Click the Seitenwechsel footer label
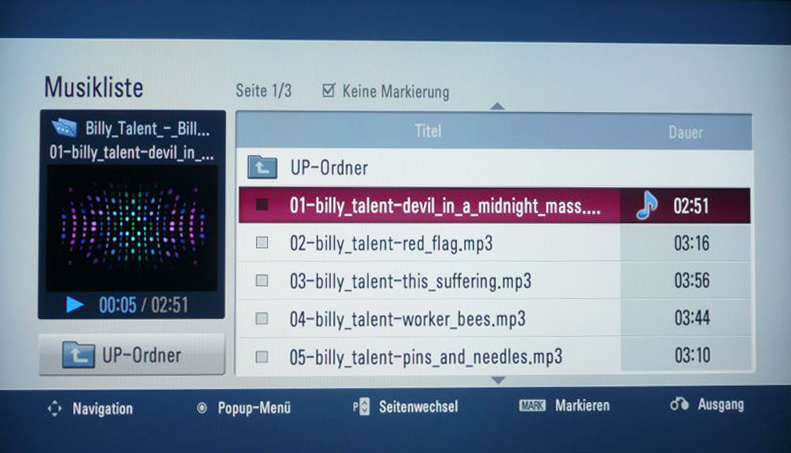This screenshot has height=453, width=791. (x=418, y=407)
